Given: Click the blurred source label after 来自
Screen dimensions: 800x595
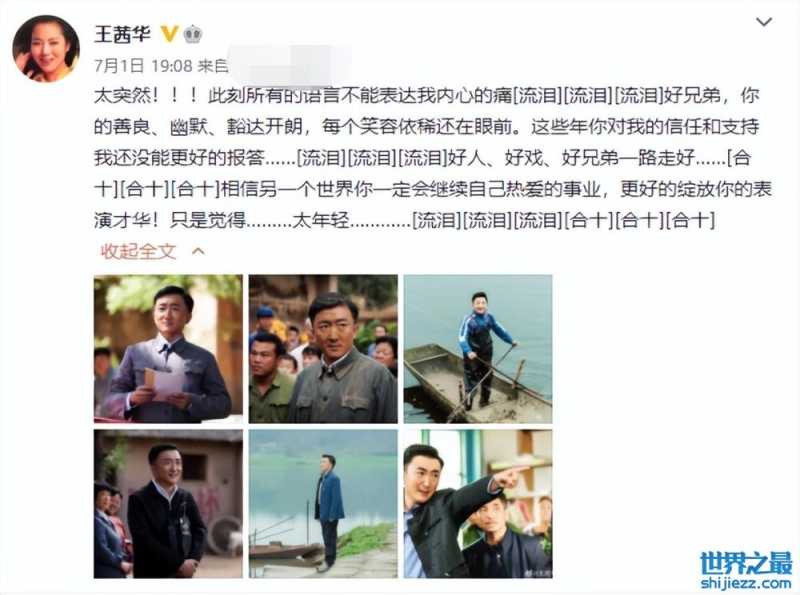Looking at the screenshot, I should point(289,65).
